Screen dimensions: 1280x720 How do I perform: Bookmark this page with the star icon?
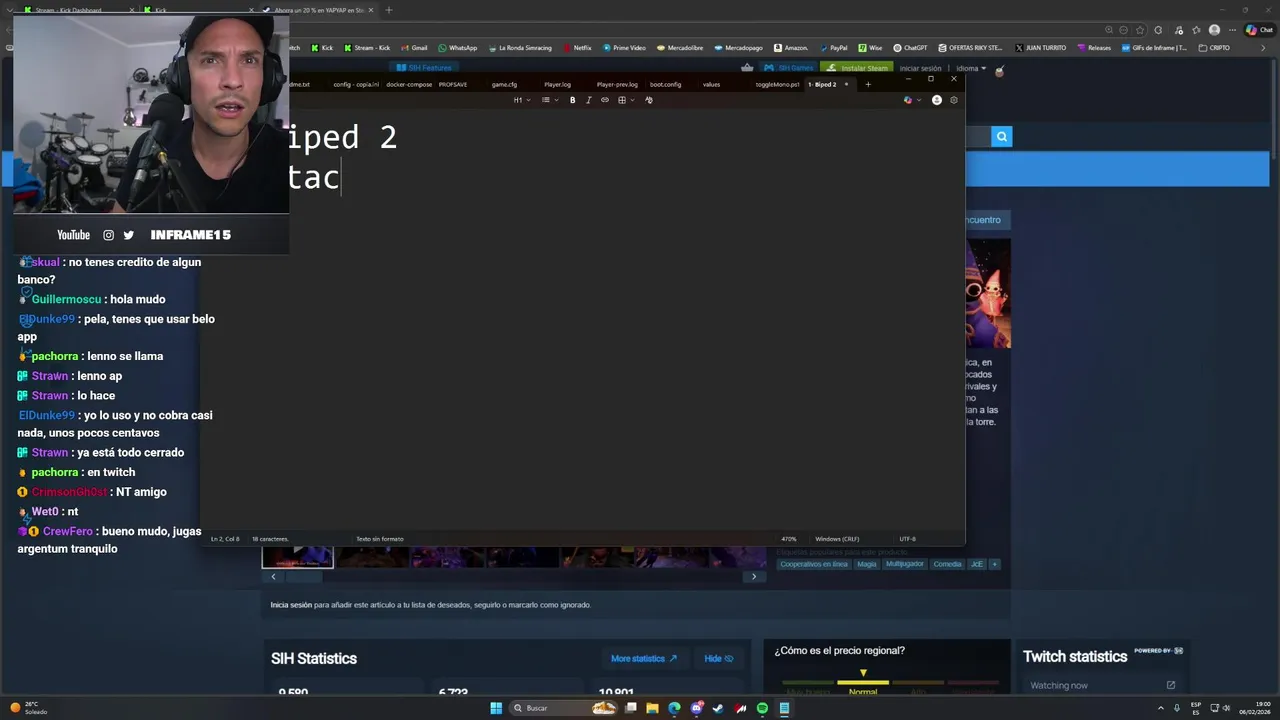click(x=1140, y=30)
